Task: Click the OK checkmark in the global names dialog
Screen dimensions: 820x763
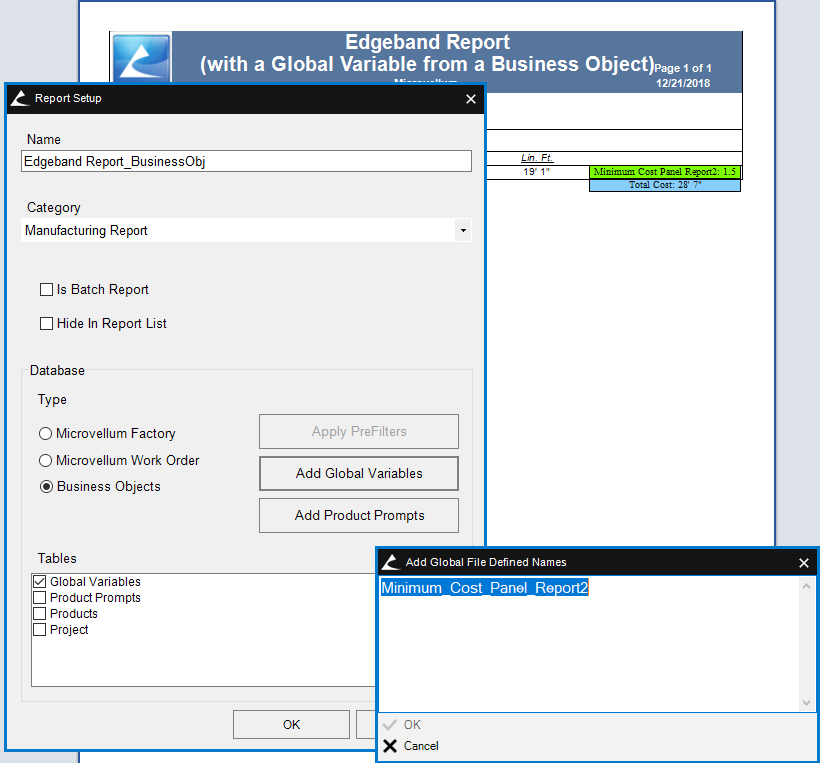Action: (x=390, y=725)
